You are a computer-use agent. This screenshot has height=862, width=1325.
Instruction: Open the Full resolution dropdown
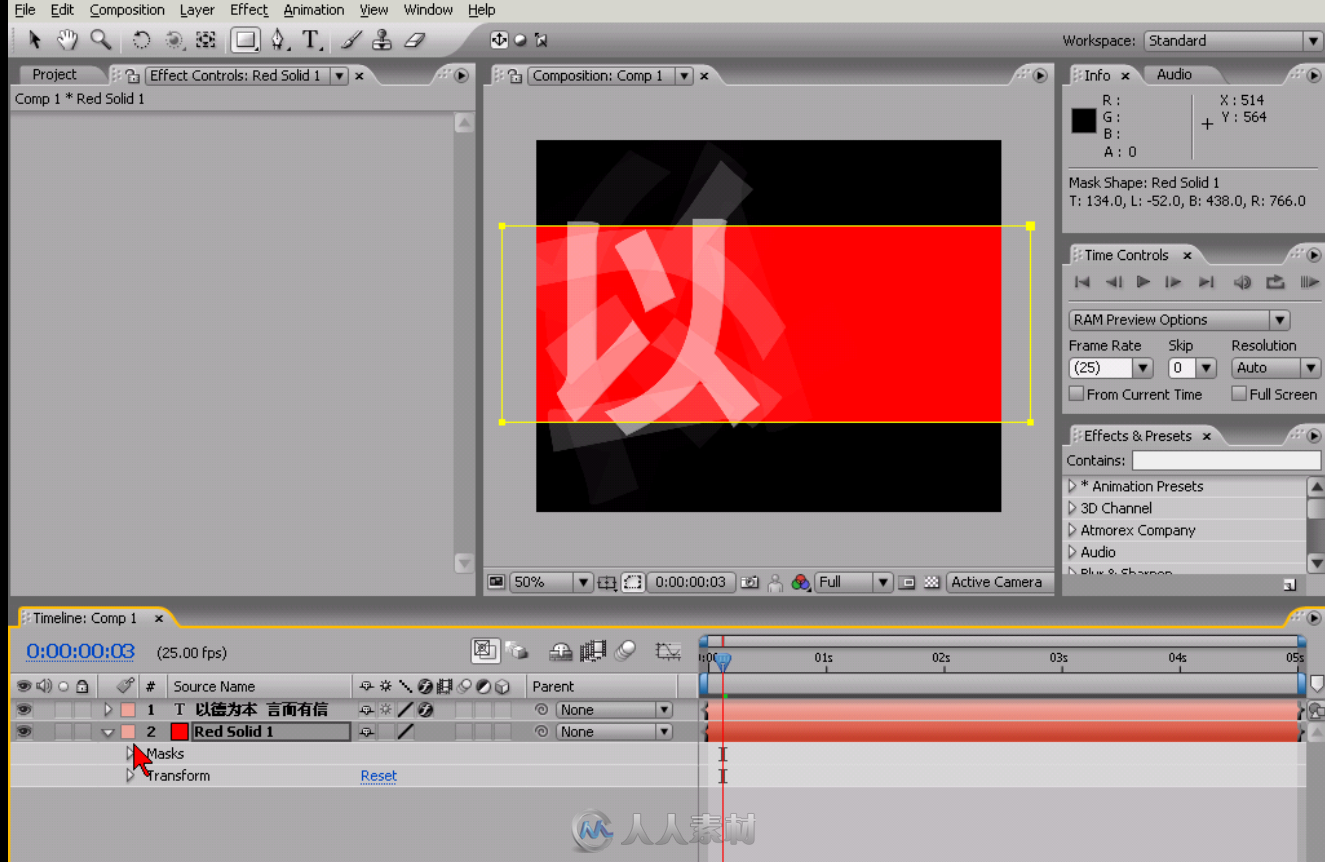[854, 582]
